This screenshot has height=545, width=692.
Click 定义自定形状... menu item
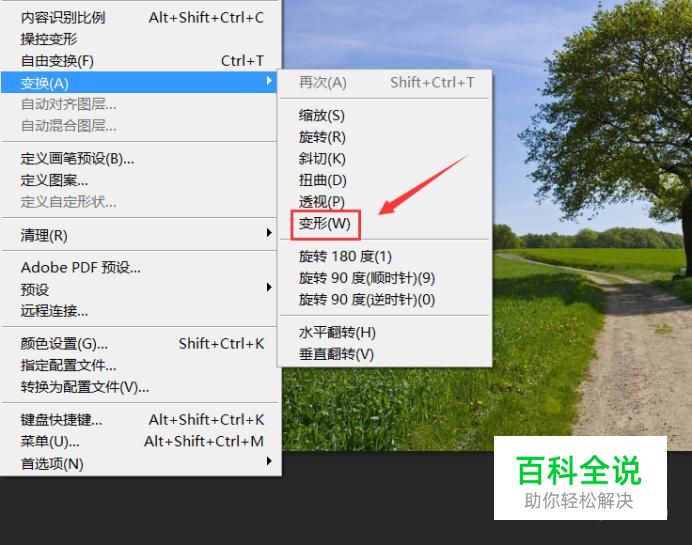pos(140,202)
